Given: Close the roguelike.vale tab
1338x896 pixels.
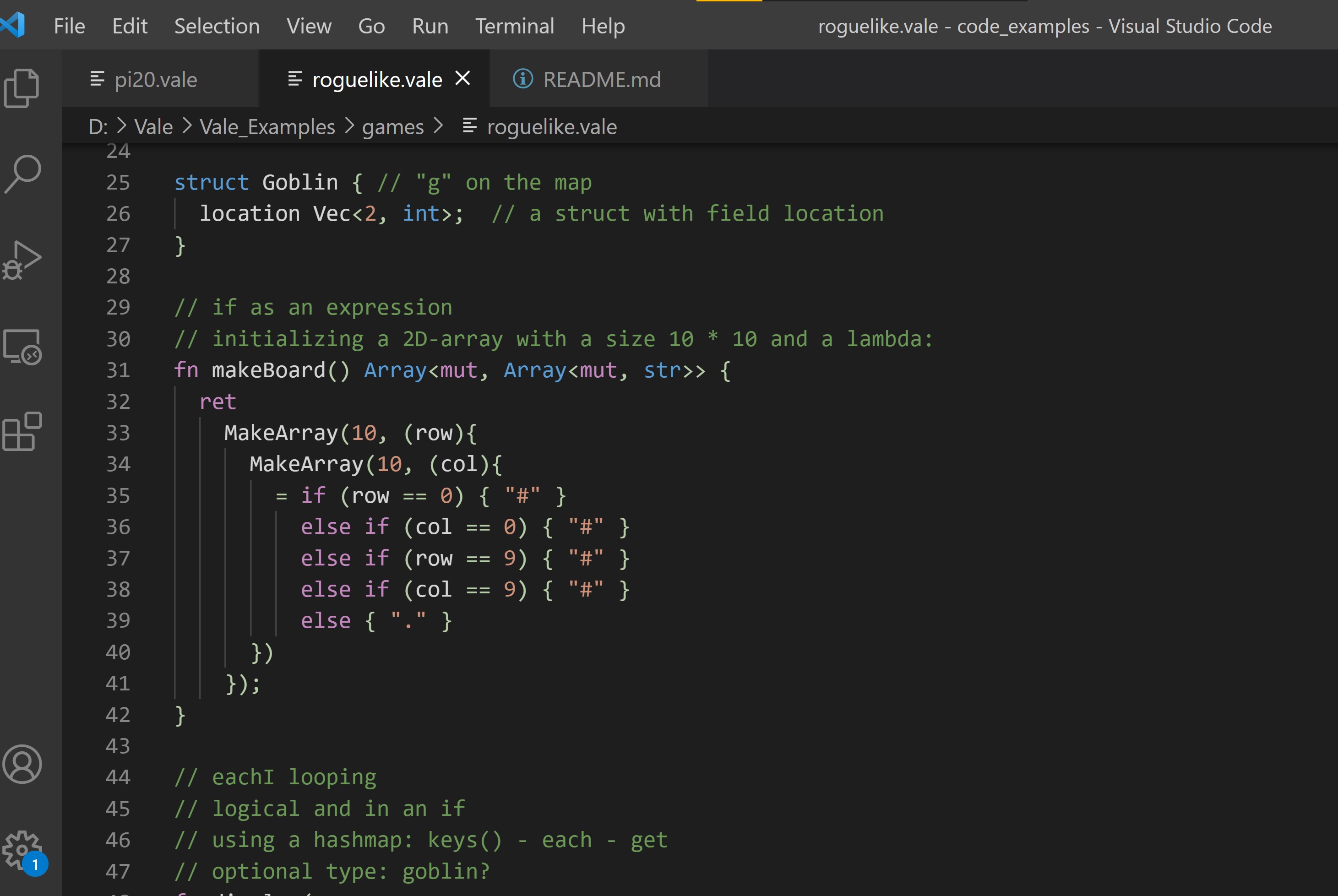Looking at the screenshot, I should click(x=462, y=78).
